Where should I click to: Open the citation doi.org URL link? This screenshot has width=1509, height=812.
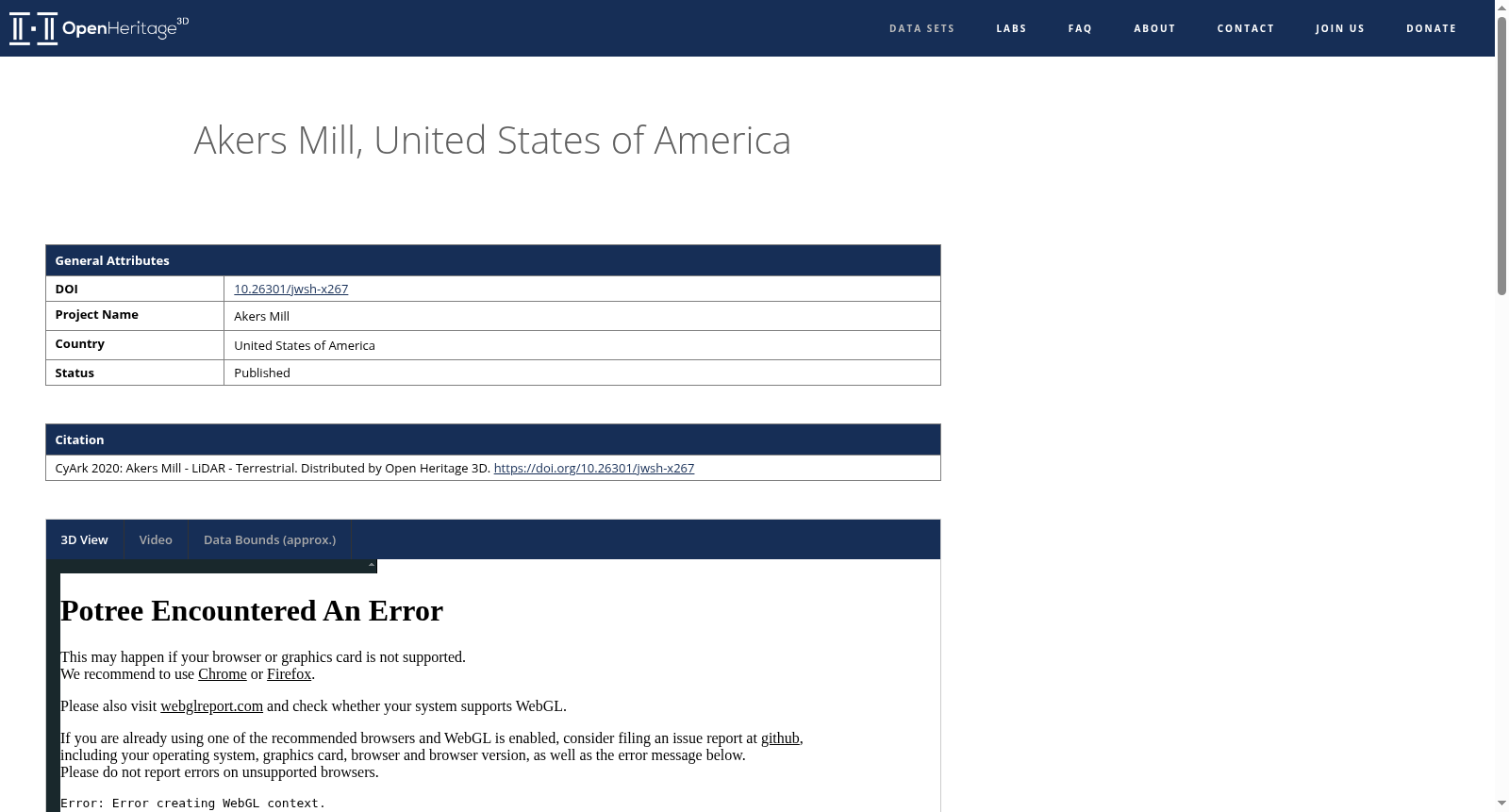point(594,468)
